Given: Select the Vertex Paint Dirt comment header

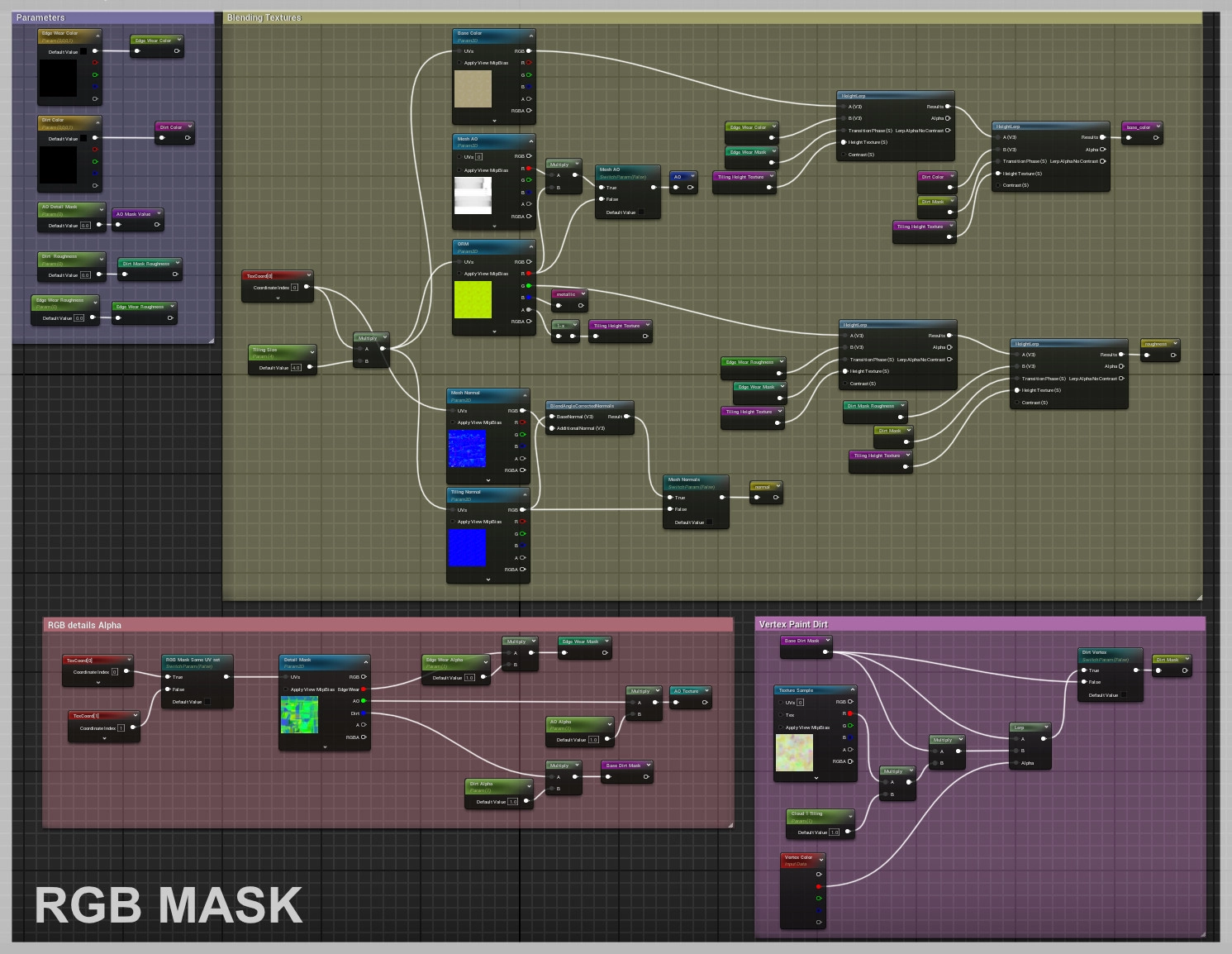Looking at the screenshot, I should 793,624.
